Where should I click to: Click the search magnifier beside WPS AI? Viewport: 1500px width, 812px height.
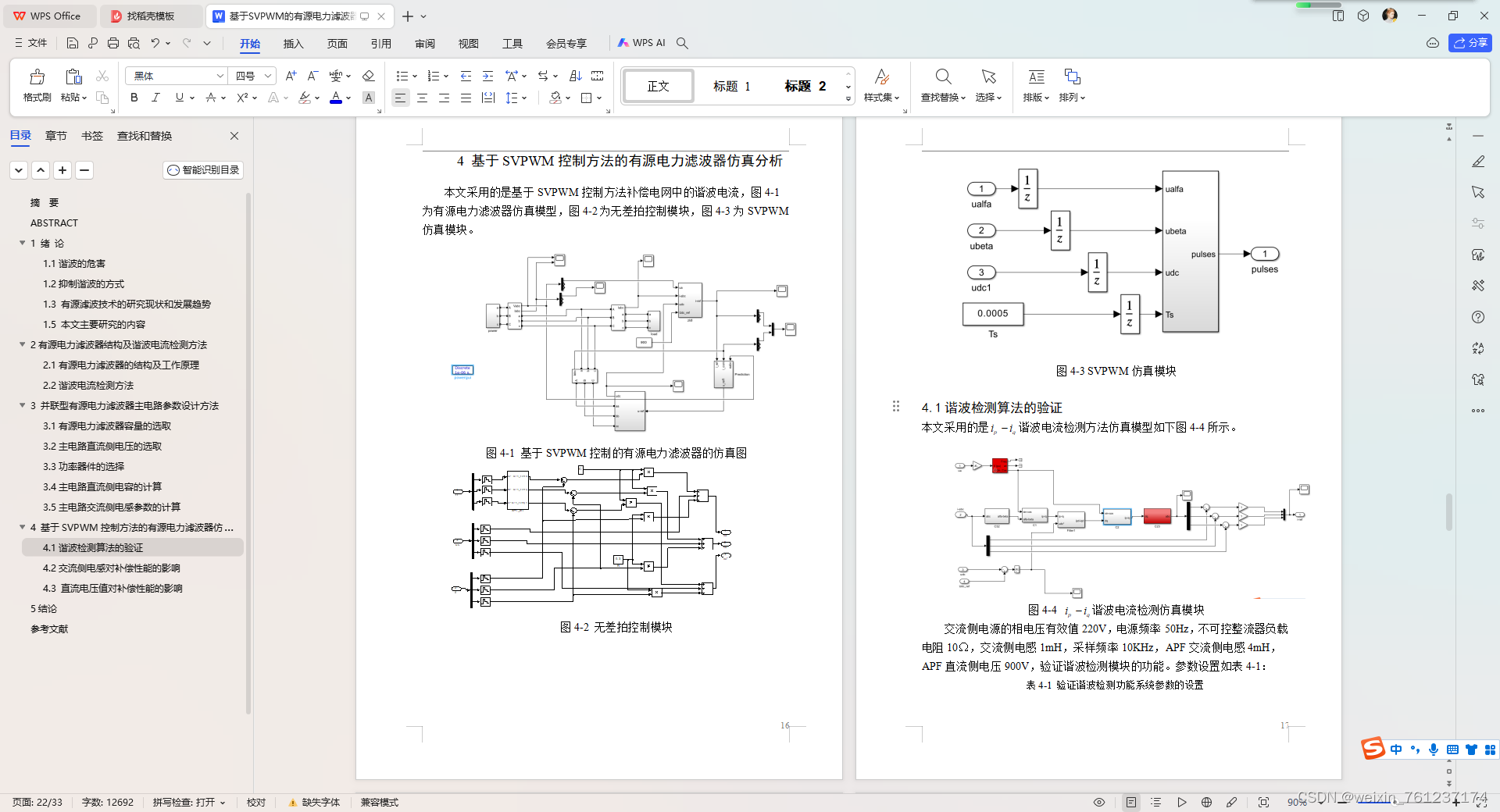(682, 43)
